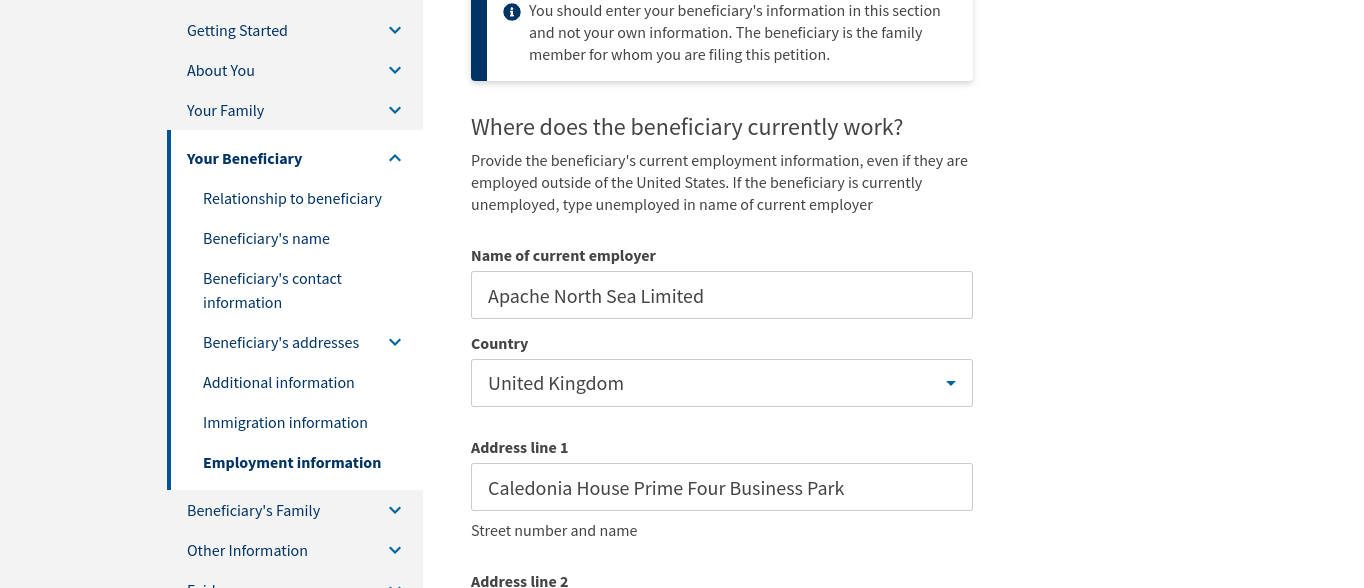Click the Country dropdown arrow
1364x588 pixels.
coord(951,384)
